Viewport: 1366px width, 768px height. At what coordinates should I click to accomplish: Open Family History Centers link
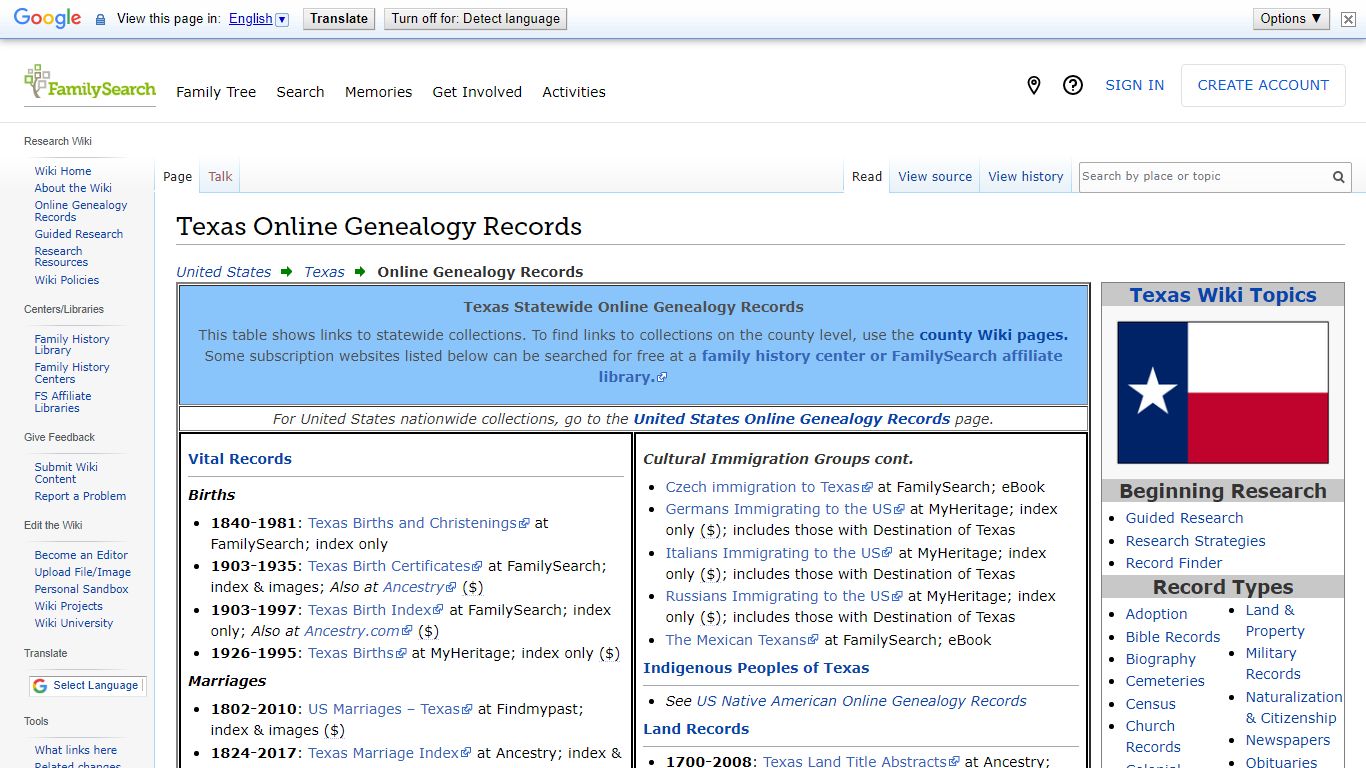(72, 373)
